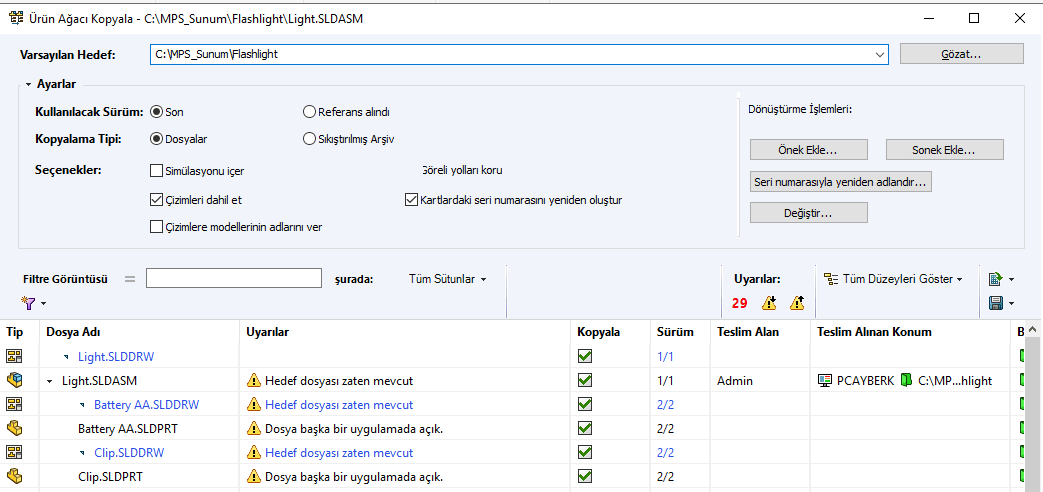Click the Kopyala column header
The width and height of the screenshot is (1043, 492).
click(611, 332)
